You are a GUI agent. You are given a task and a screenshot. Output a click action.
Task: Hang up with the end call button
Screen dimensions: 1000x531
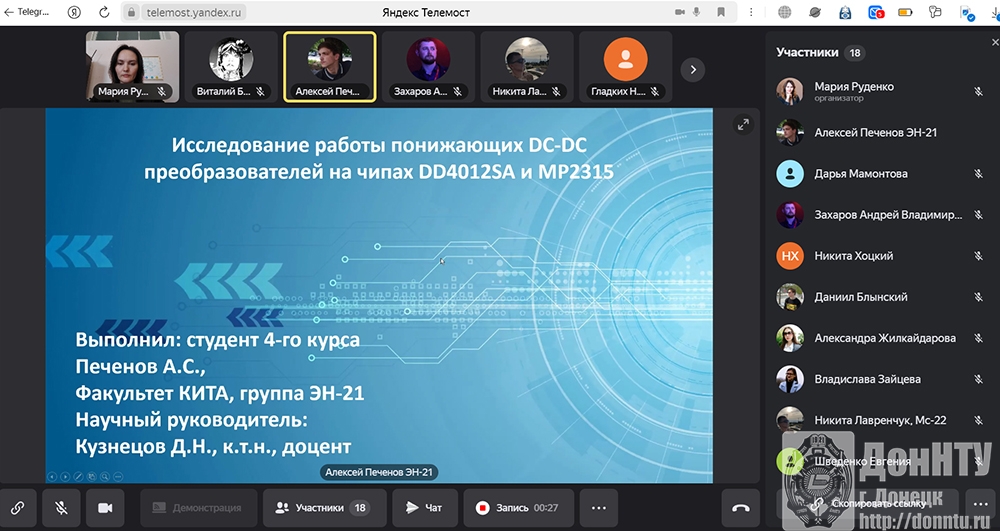click(x=740, y=508)
